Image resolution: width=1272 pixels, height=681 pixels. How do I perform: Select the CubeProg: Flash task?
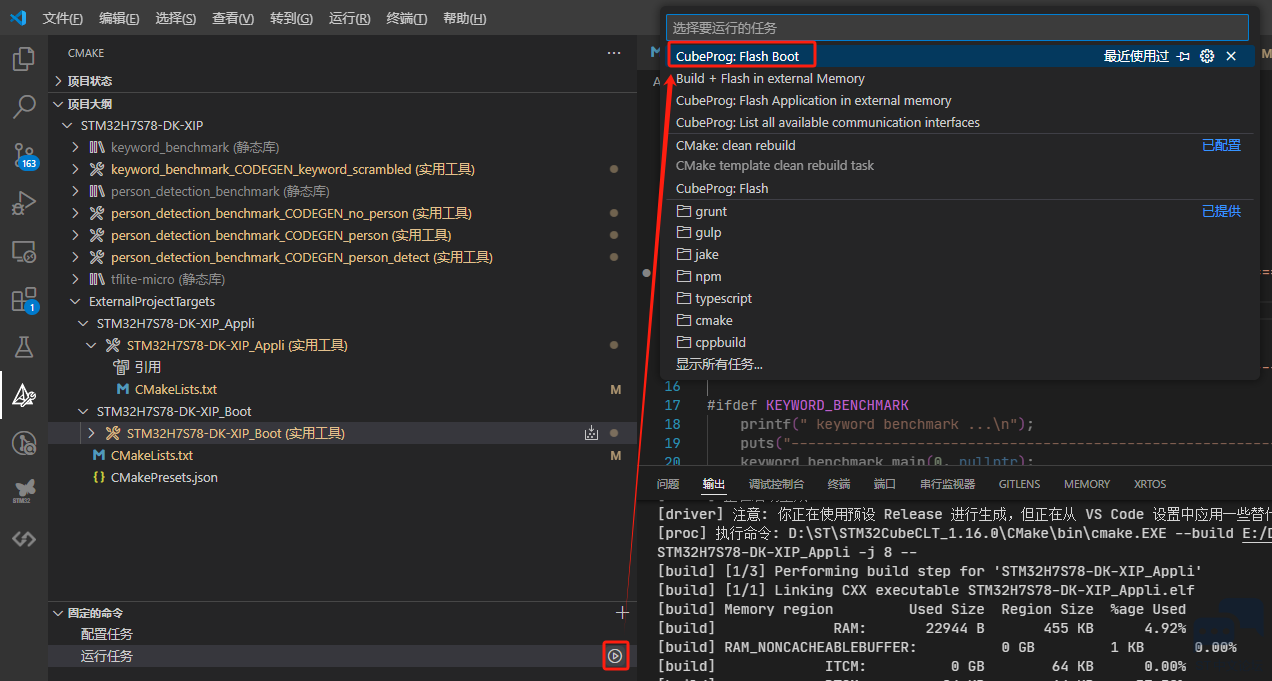tap(960, 188)
